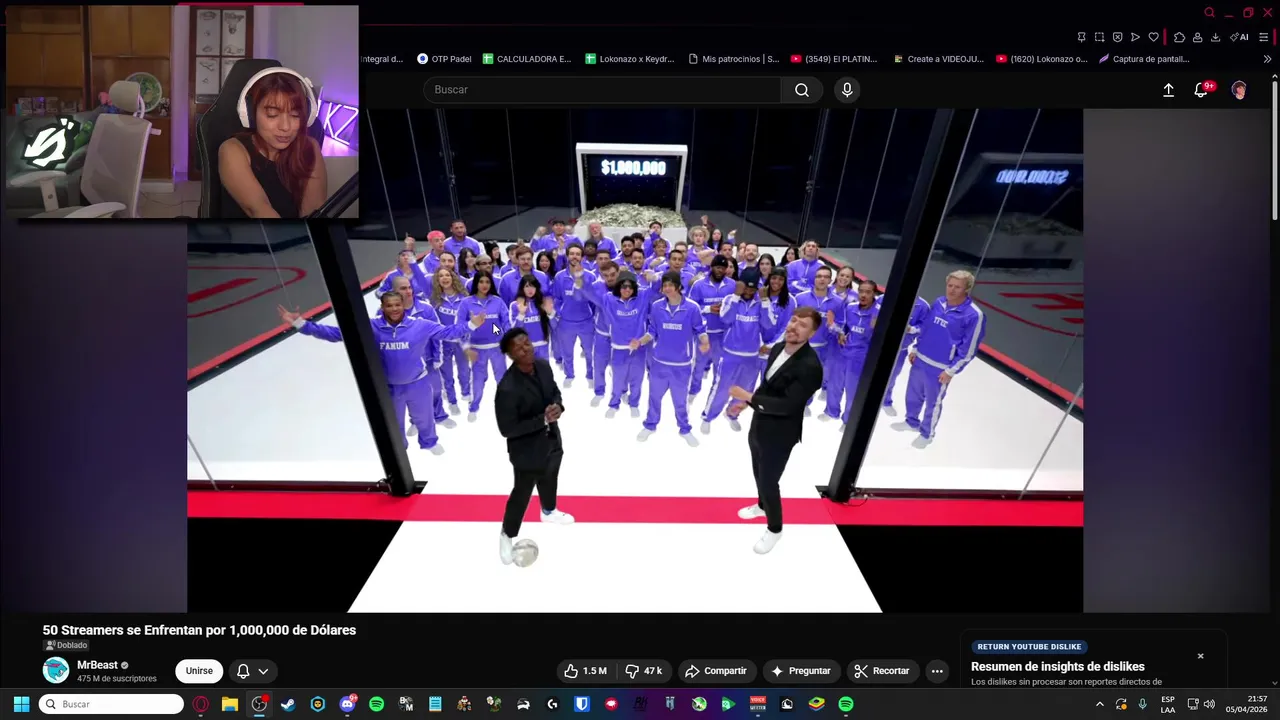The height and width of the screenshot is (720, 1280).
Task: Open the CALCULADORA E... bookmark
Action: (x=526, y=59)
